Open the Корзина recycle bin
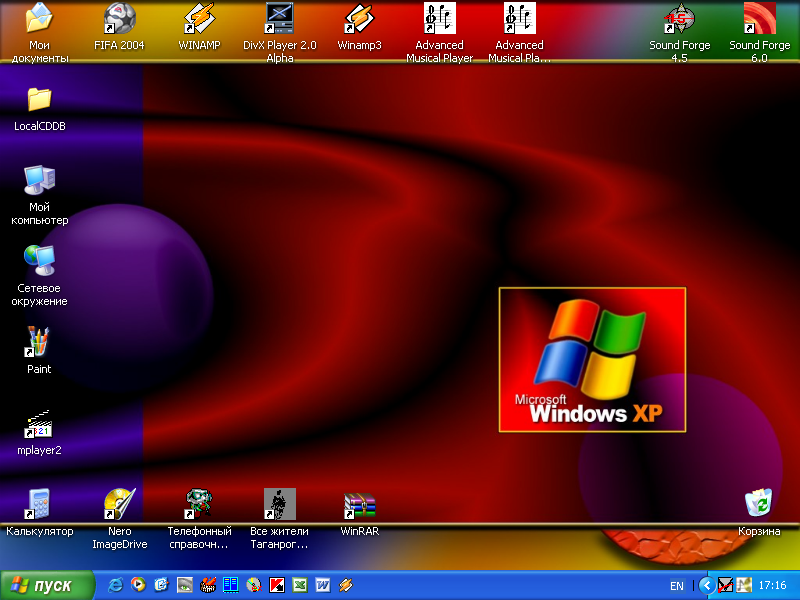 coord(759,504)
